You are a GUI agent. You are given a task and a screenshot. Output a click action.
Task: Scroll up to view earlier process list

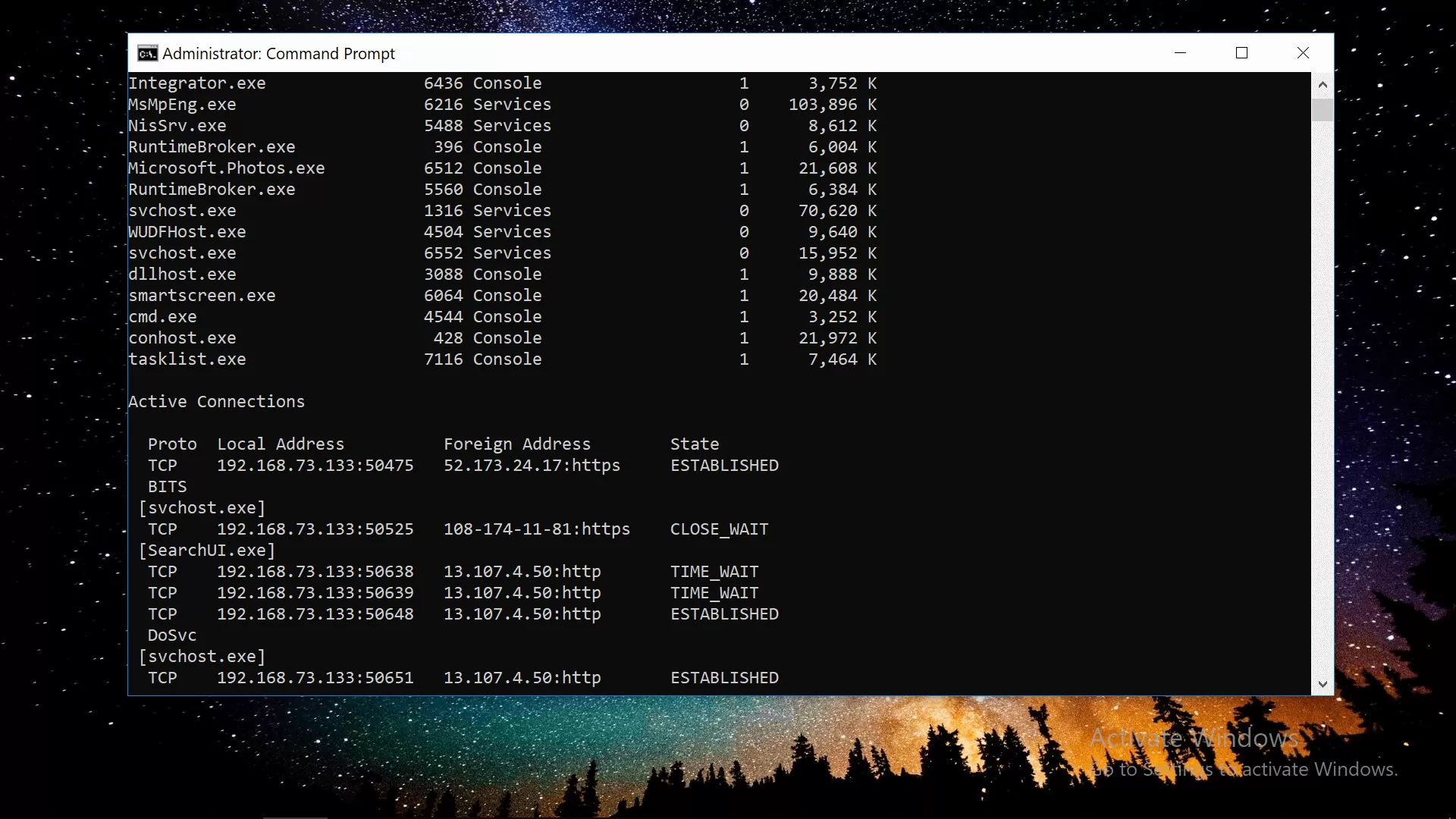click(1322, 84)
